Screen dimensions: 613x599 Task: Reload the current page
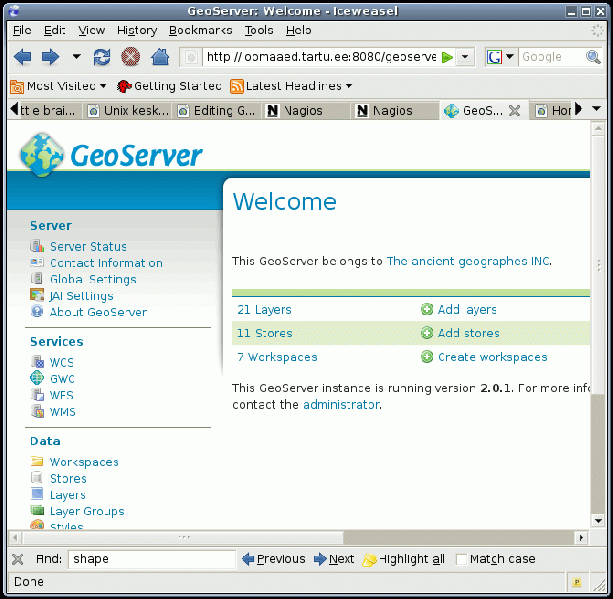[x=102, y=57]
